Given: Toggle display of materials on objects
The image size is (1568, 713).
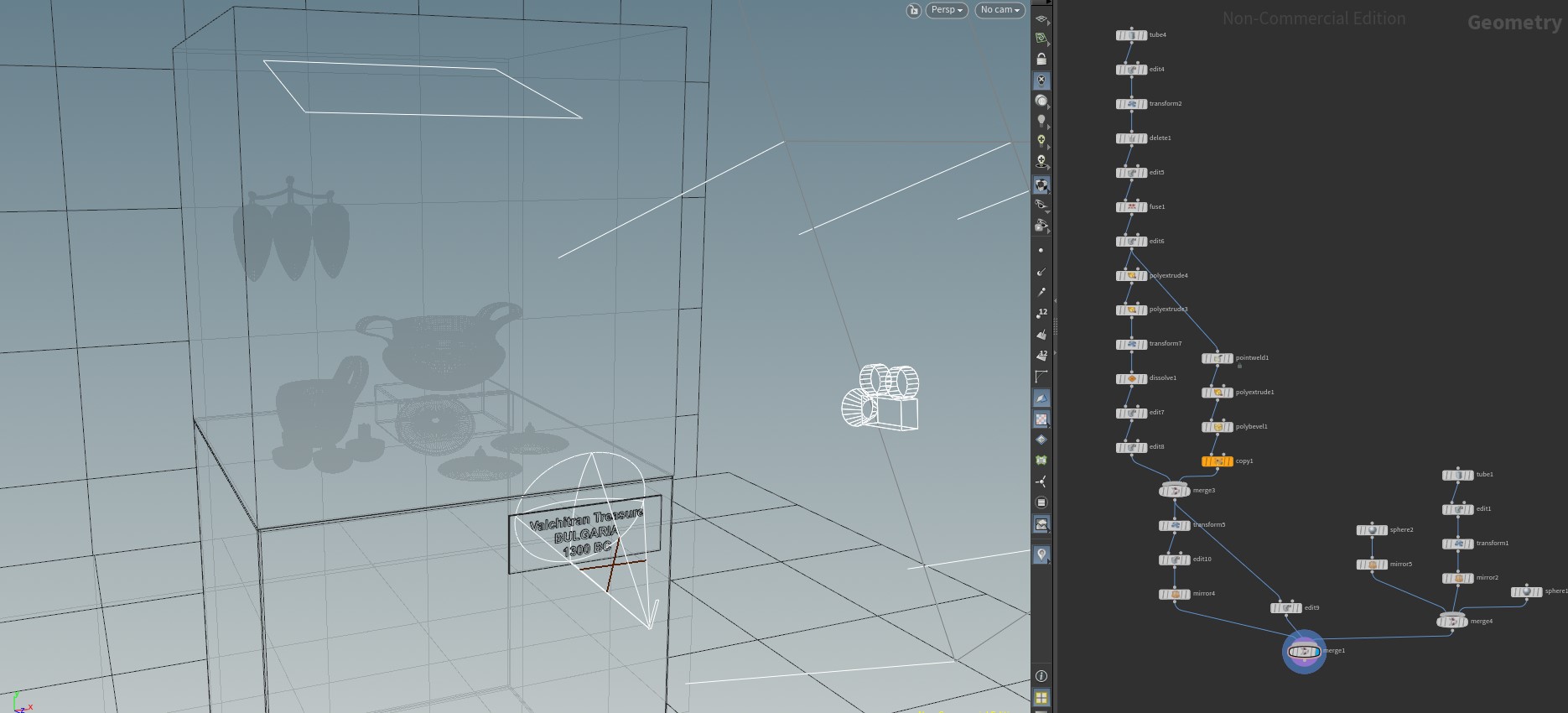Looking at the screenshot, I should 1041,185.
